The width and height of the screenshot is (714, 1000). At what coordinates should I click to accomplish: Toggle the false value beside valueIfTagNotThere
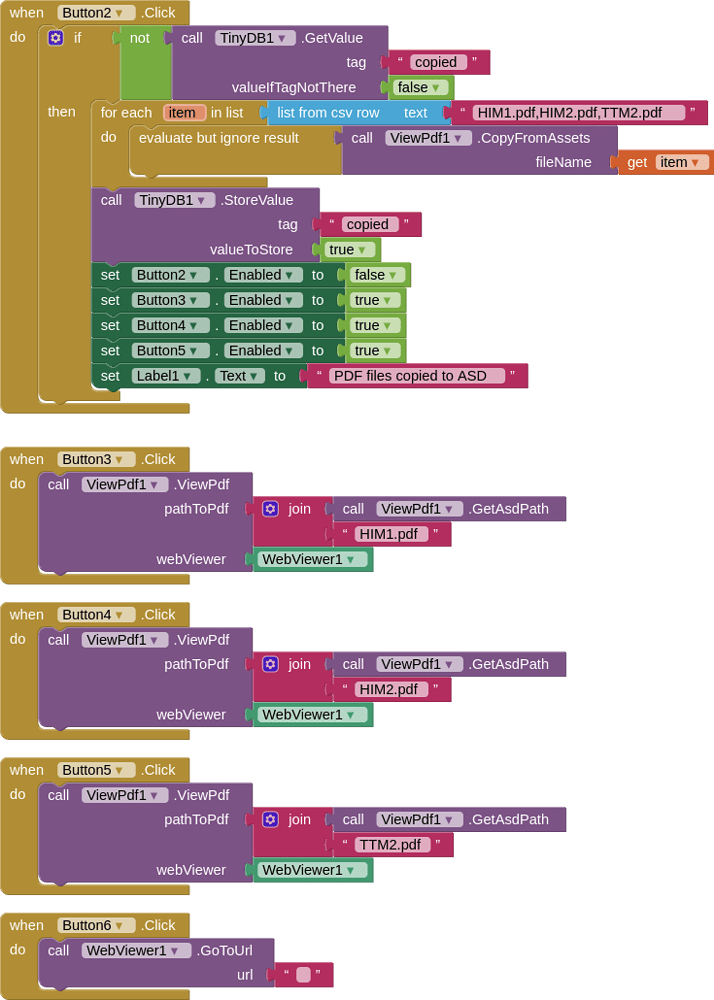(419, 87)
